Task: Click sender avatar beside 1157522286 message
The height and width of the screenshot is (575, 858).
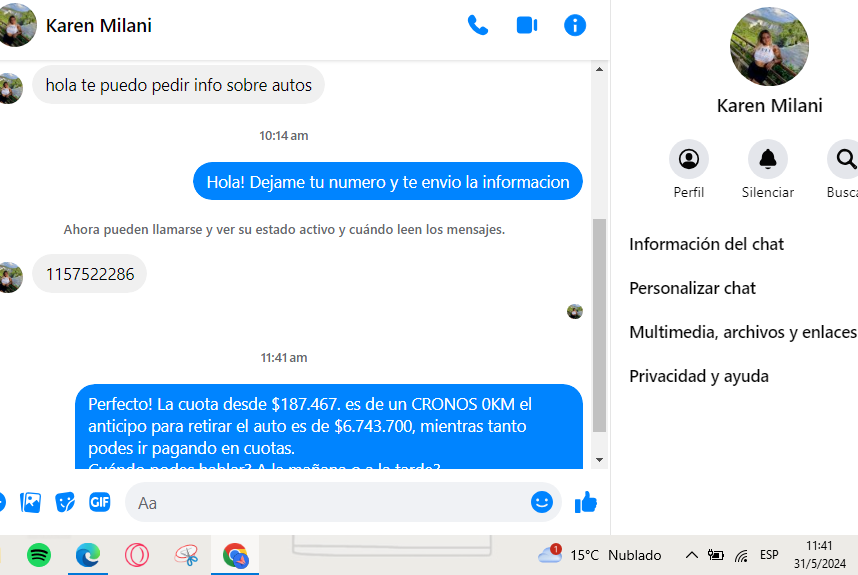Action: click(11, 278)
